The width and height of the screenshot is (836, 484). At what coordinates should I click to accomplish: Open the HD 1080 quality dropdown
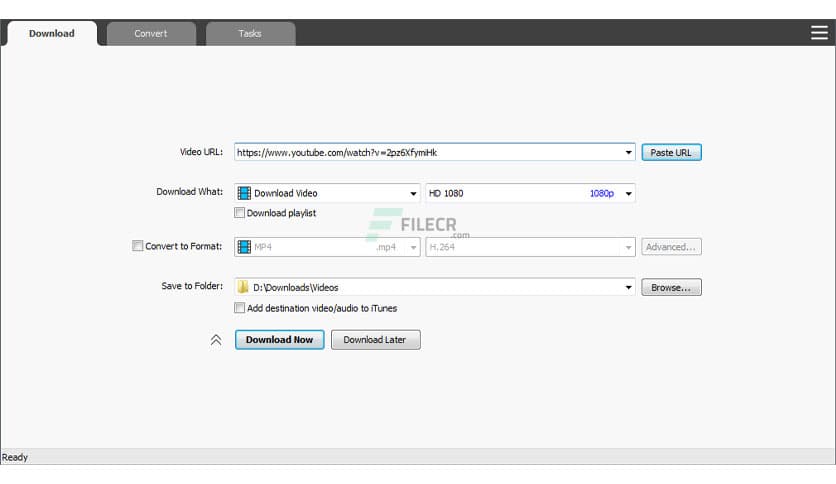tap(629, 193)
